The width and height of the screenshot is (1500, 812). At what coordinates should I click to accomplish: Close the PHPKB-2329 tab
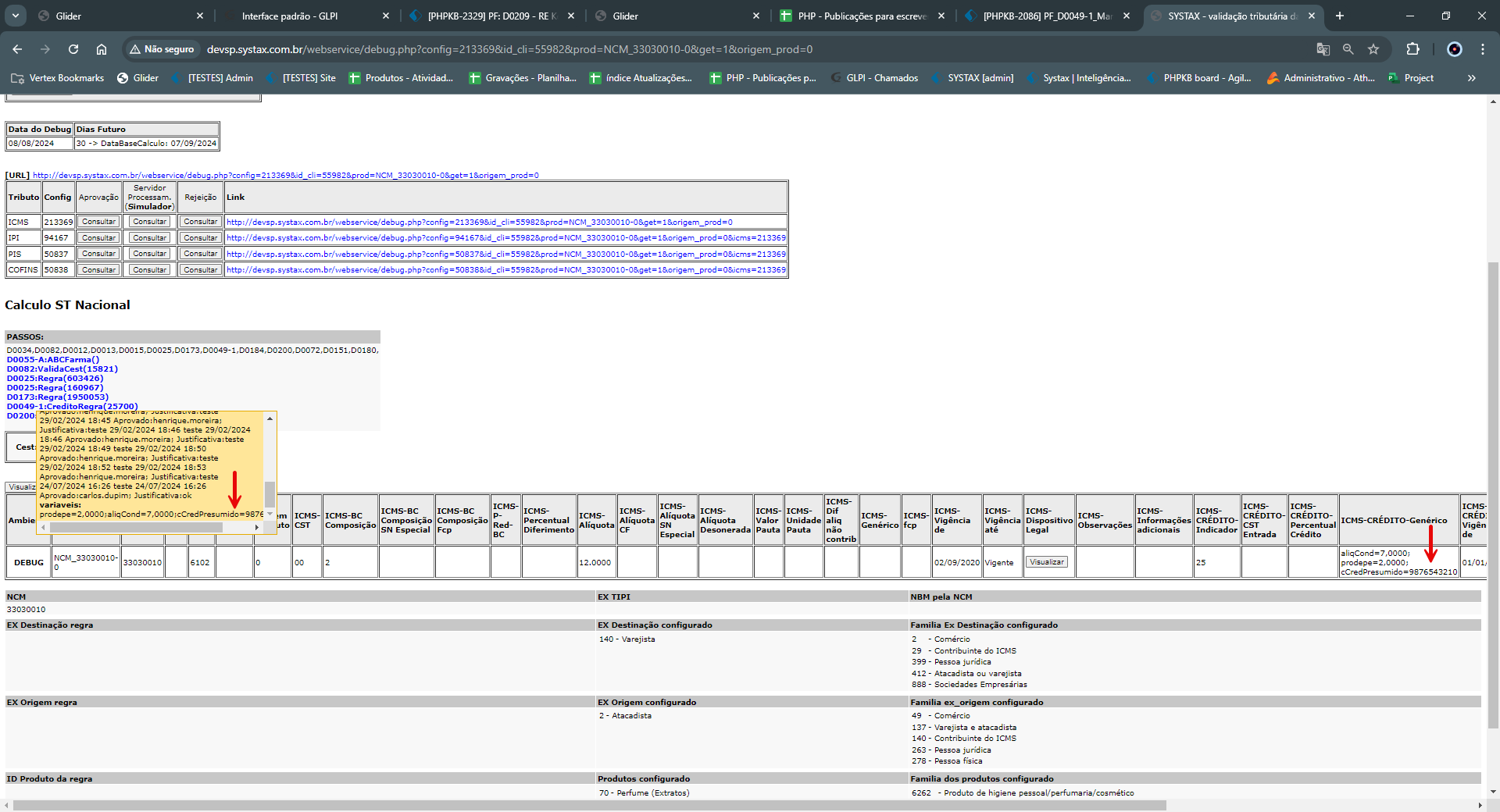pos(571,16)
